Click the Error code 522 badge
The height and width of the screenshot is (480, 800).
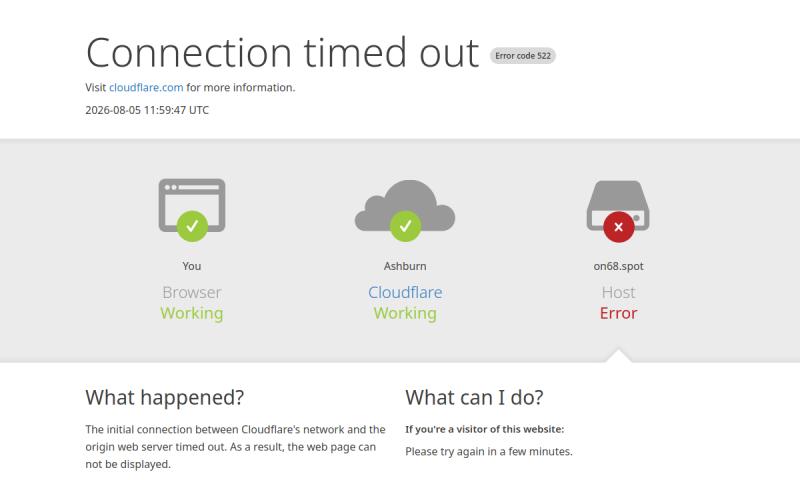[x=523, y=56]
